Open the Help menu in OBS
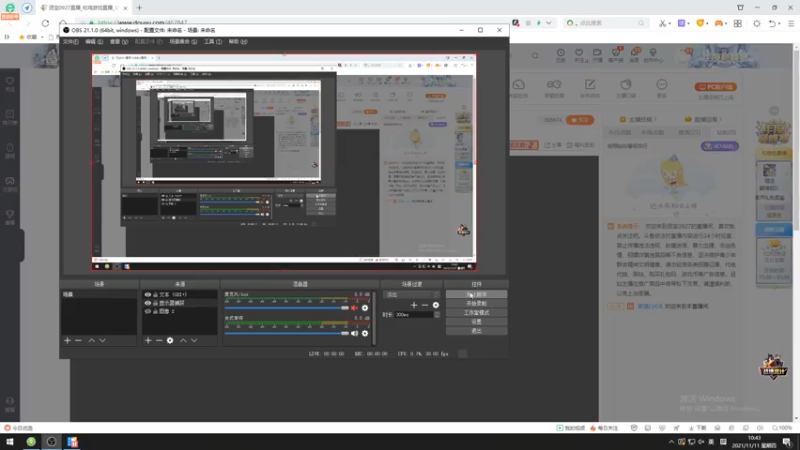 pos(238,41)
